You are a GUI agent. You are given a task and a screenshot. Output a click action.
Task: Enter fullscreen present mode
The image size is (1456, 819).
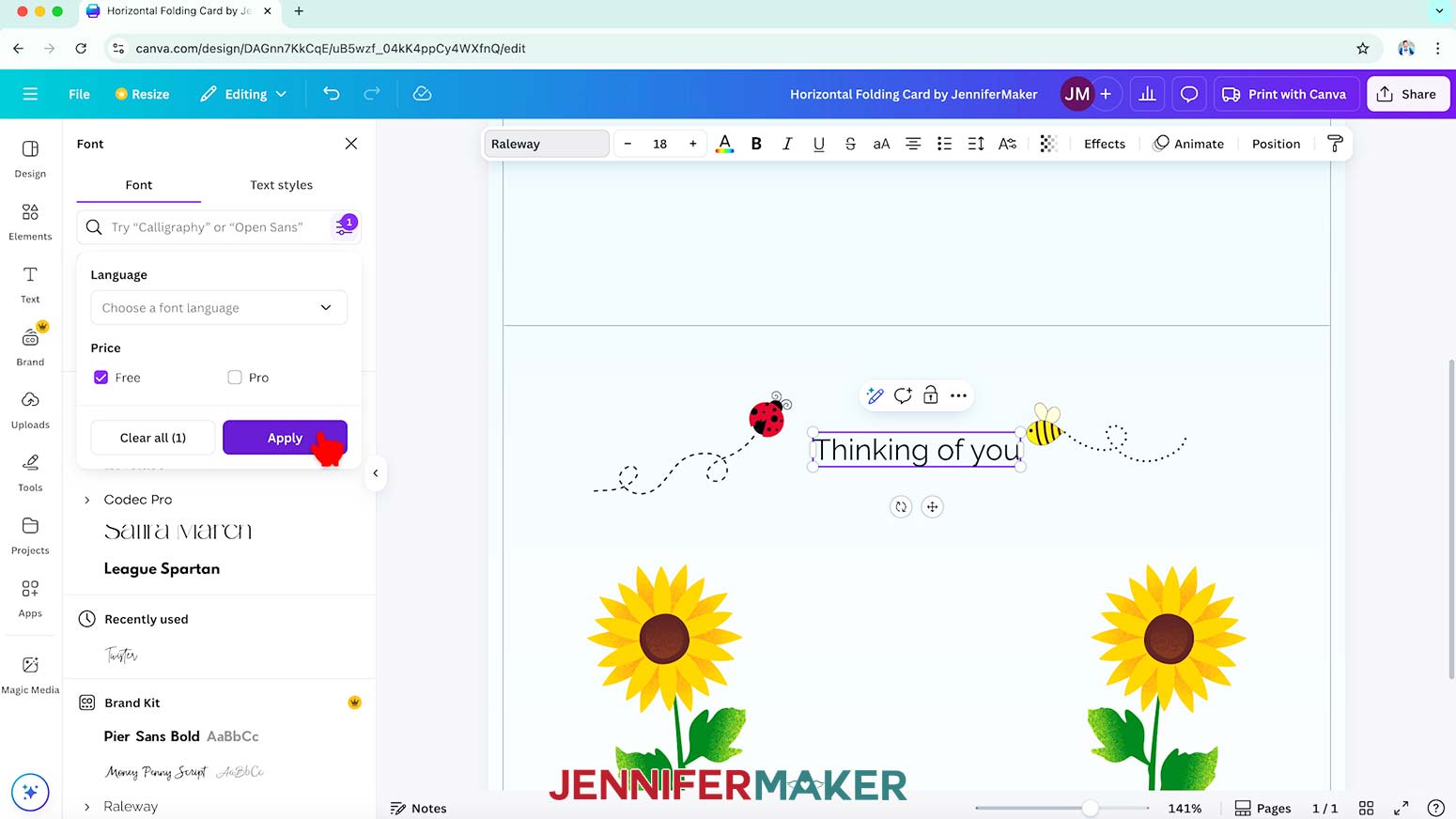point(1402,808)
